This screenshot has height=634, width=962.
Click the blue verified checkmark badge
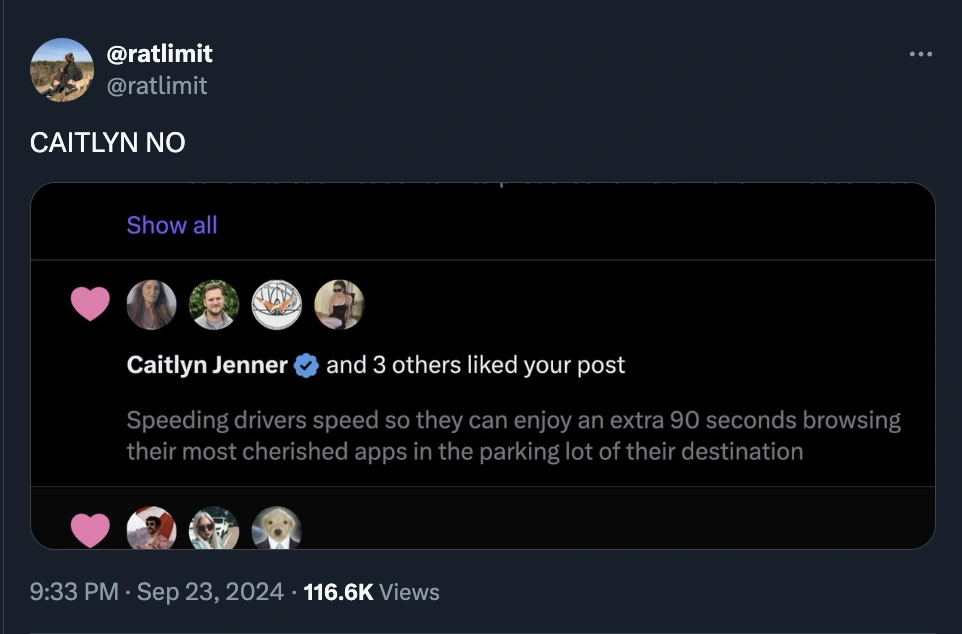[x=307, y=366]
